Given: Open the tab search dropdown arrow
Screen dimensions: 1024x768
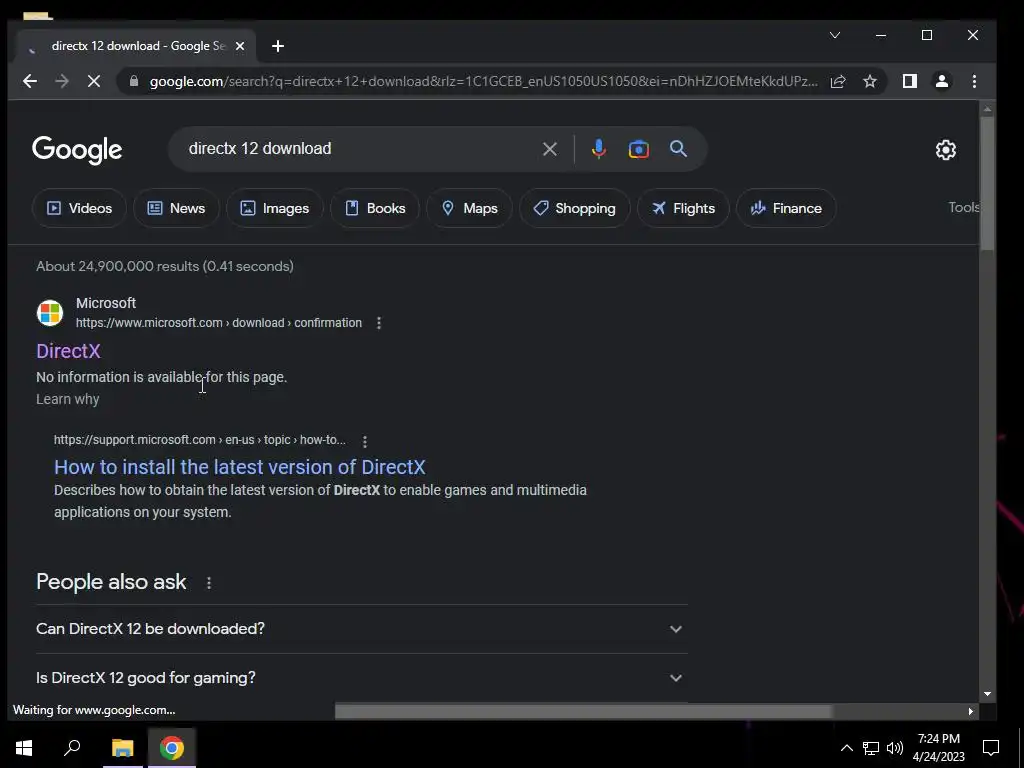Looking at the screenshot, I should tap(835, 35).
